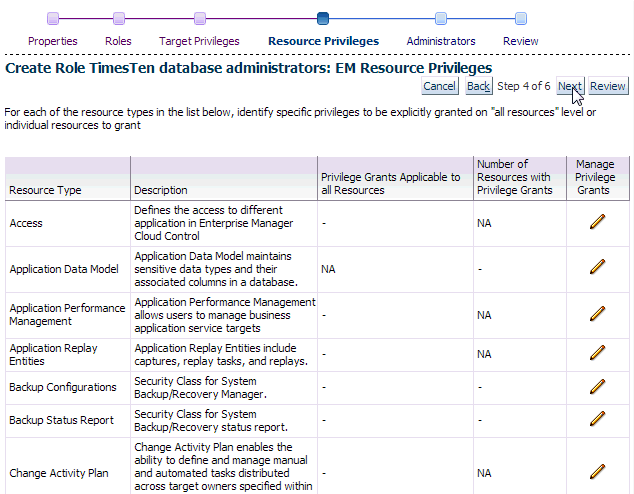
Task: Manage grants for Application Performance Management
Action: (x=597, y=314)
